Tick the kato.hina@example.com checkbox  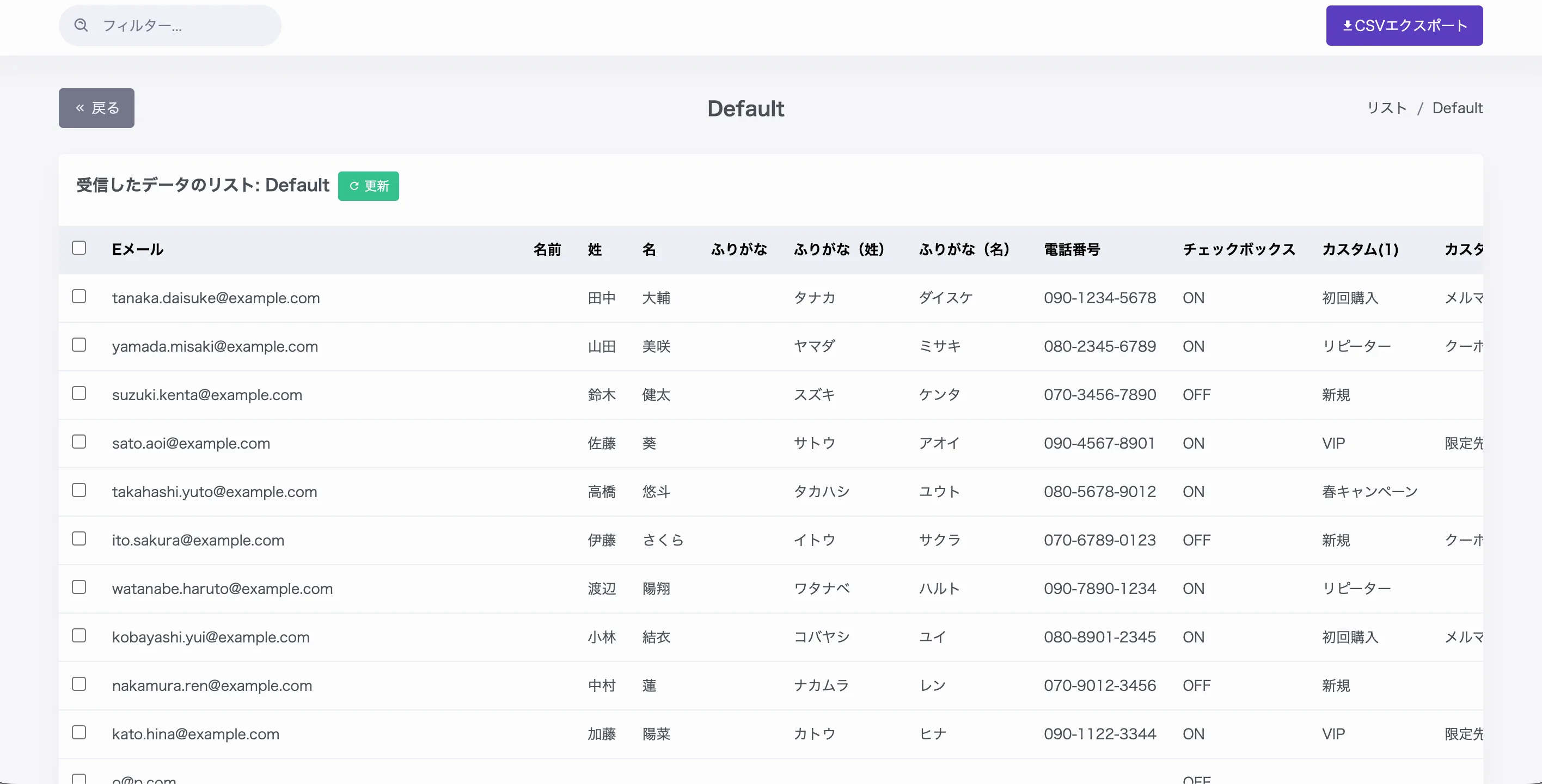pyautogui.click(x=79, y=732)
